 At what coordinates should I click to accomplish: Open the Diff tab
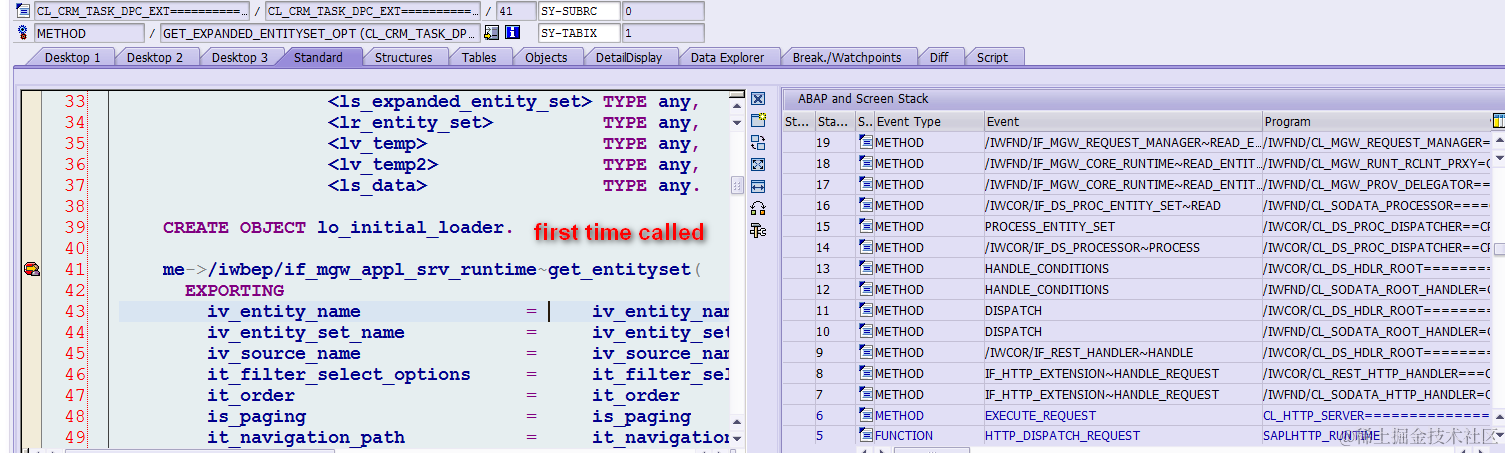(939, 57)
